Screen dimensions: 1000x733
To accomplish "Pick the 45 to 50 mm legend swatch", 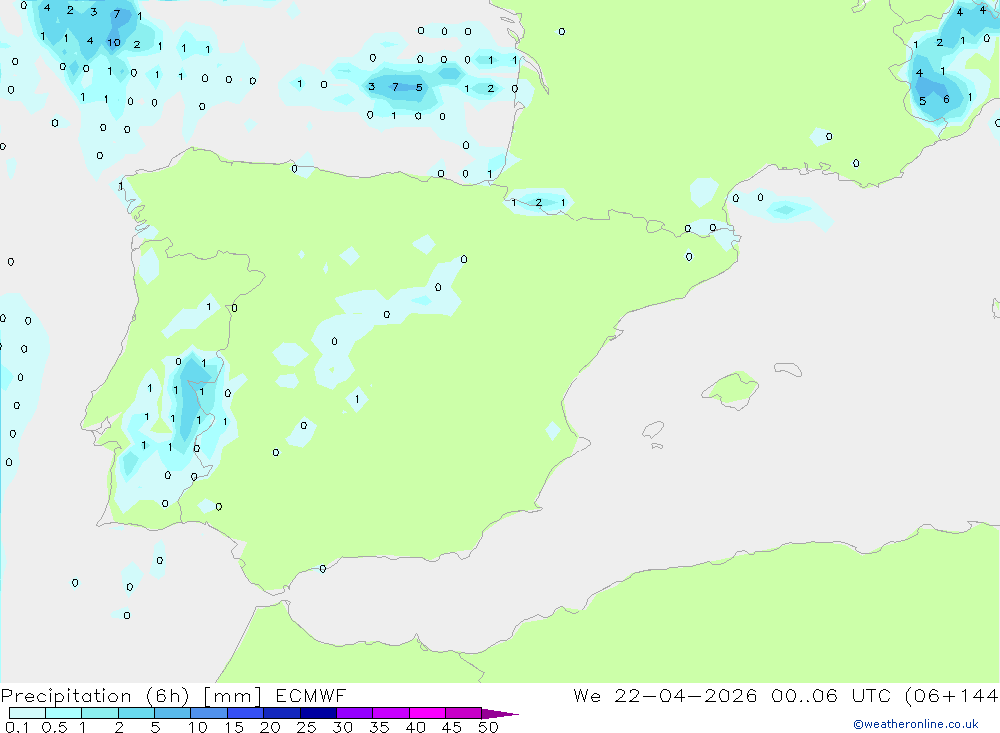I will (463, 713).
